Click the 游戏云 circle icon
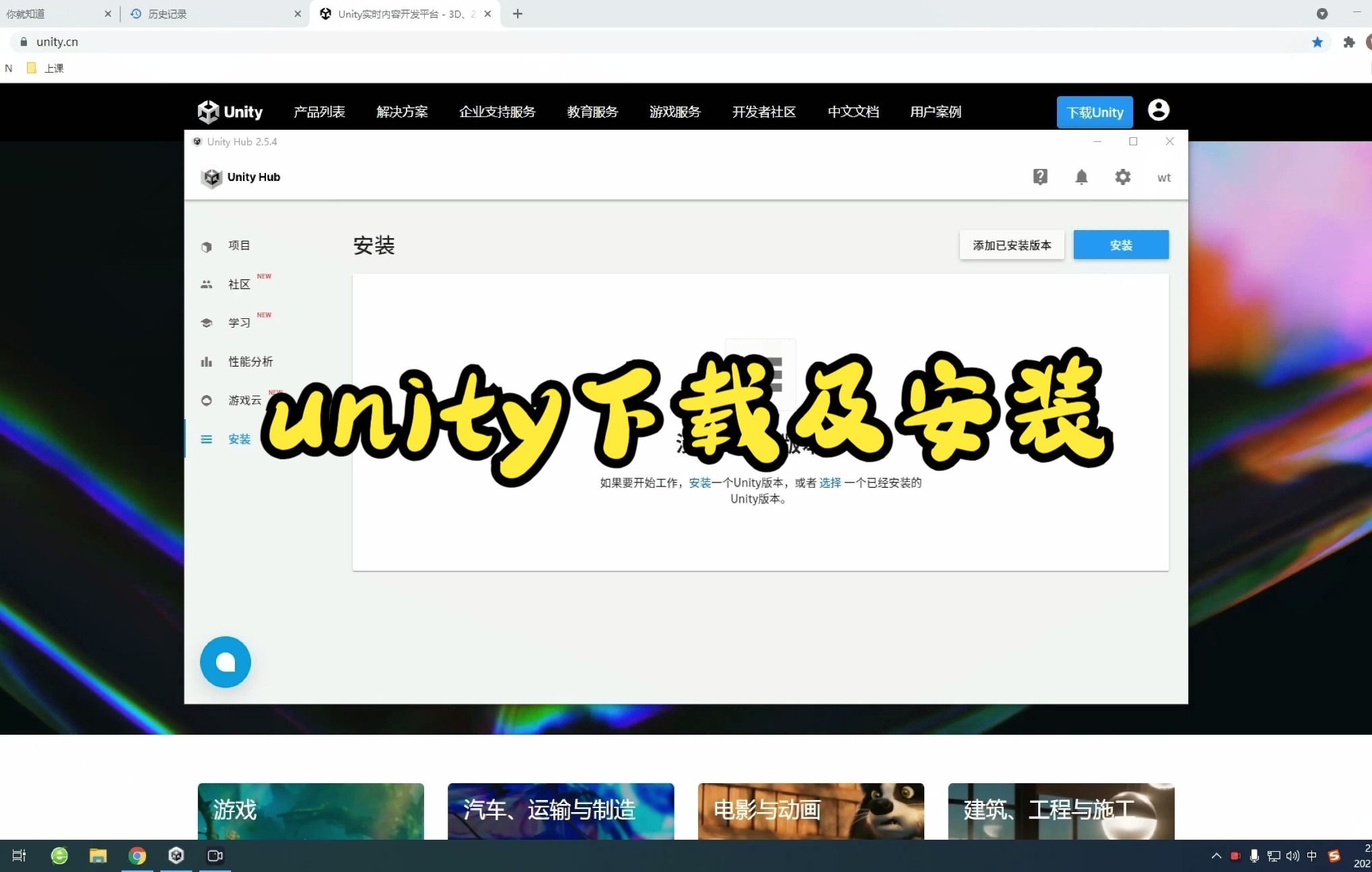 206,400
